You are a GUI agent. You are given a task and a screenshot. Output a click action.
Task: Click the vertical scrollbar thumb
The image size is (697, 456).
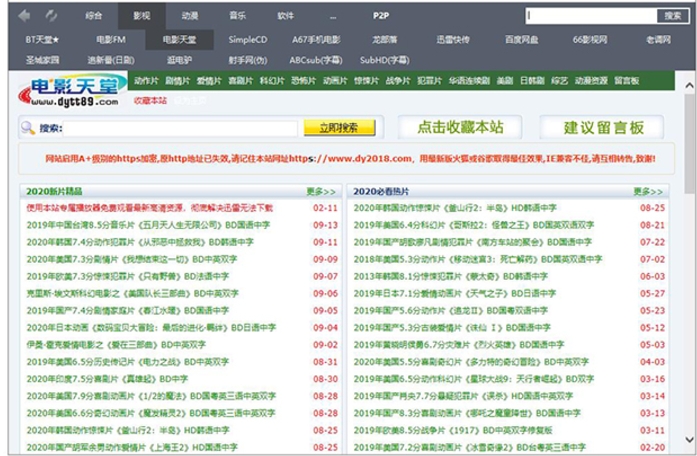coord(689,143)
